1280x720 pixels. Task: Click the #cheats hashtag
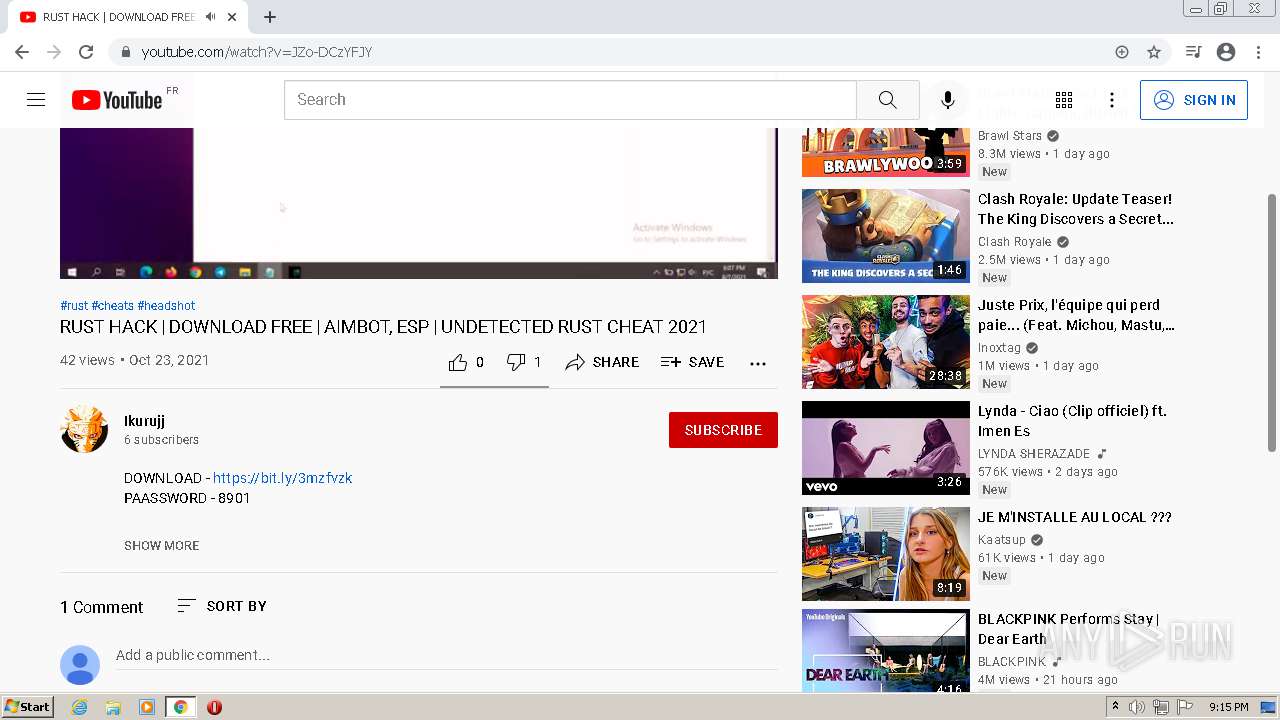(112, 306)
